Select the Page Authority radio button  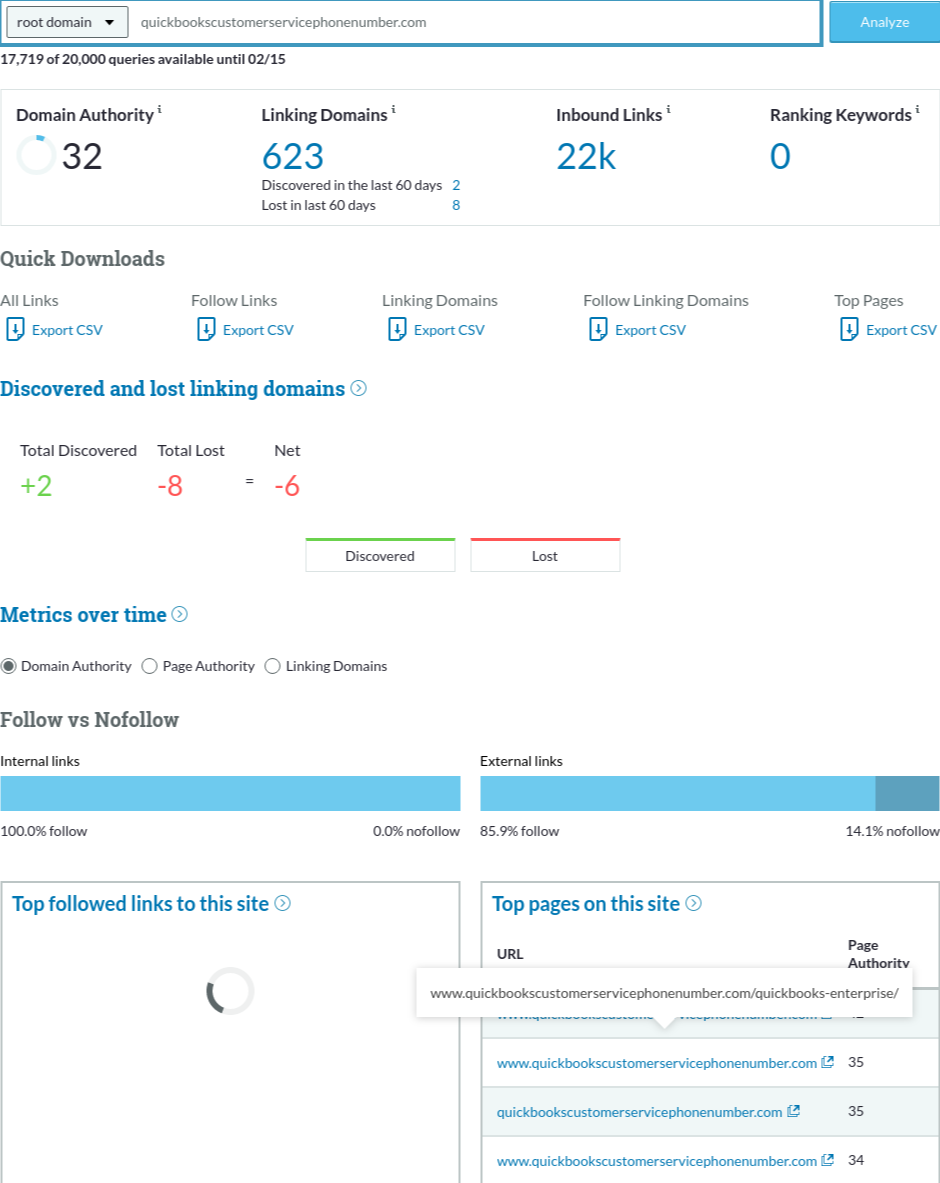pyautogui.click(x=149, y=666)
